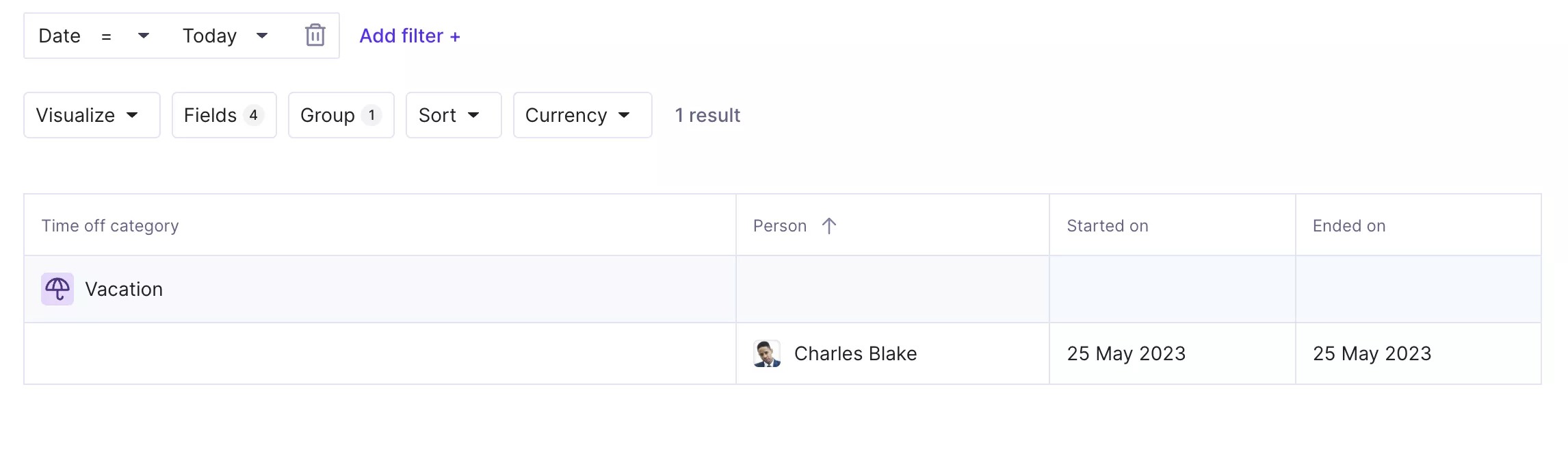
Task: Click the Started on column header
Action: (x=1108, y=226)
